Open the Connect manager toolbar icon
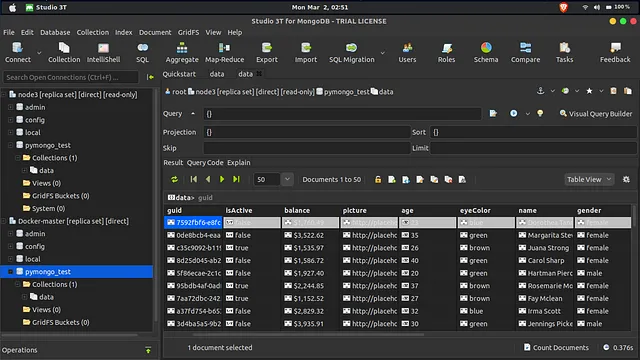640x360 pixels. pos(18,53)
